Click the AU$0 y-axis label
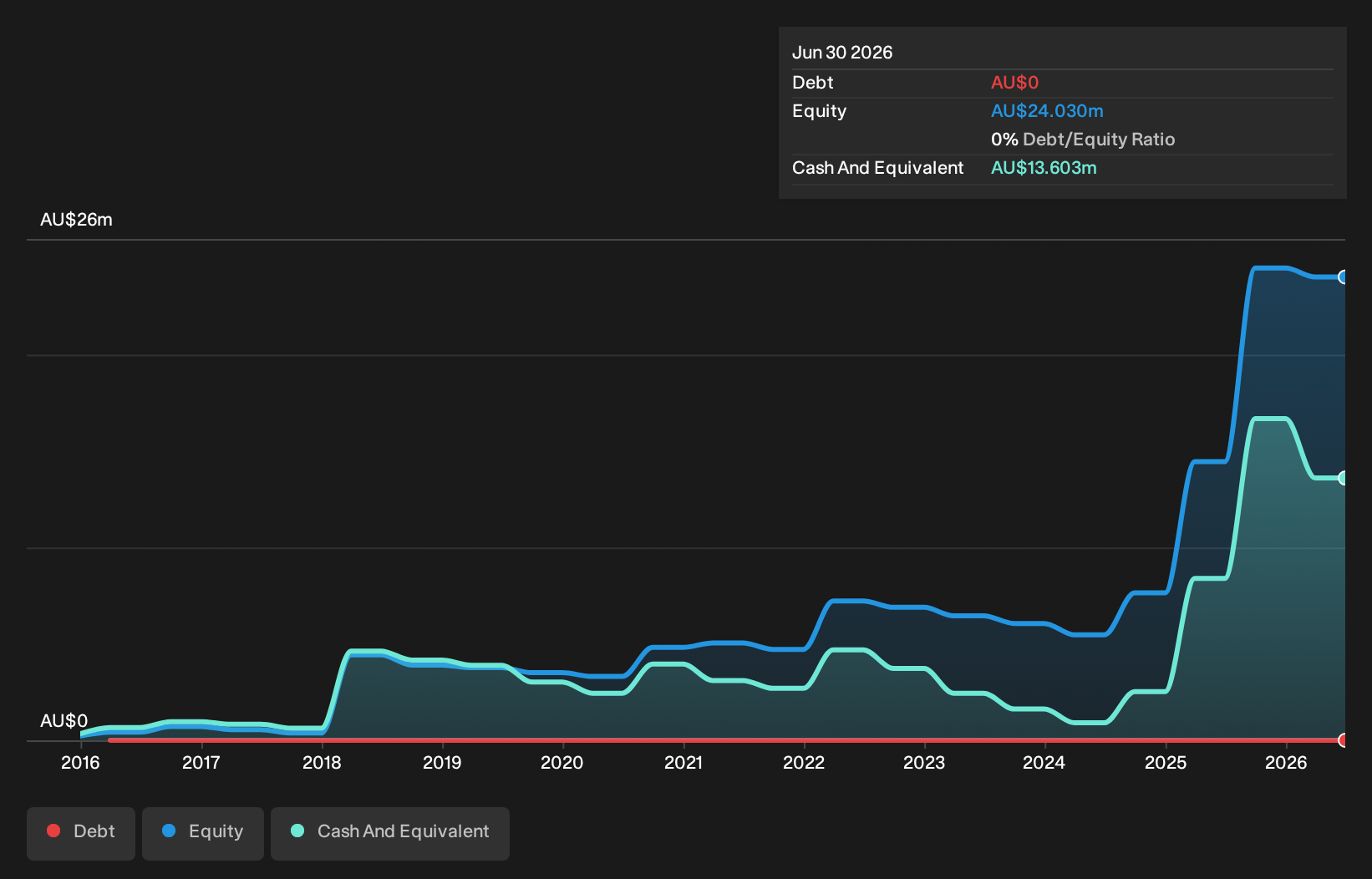The height and width of the screenshot is (879, 1372). point(64,721)
